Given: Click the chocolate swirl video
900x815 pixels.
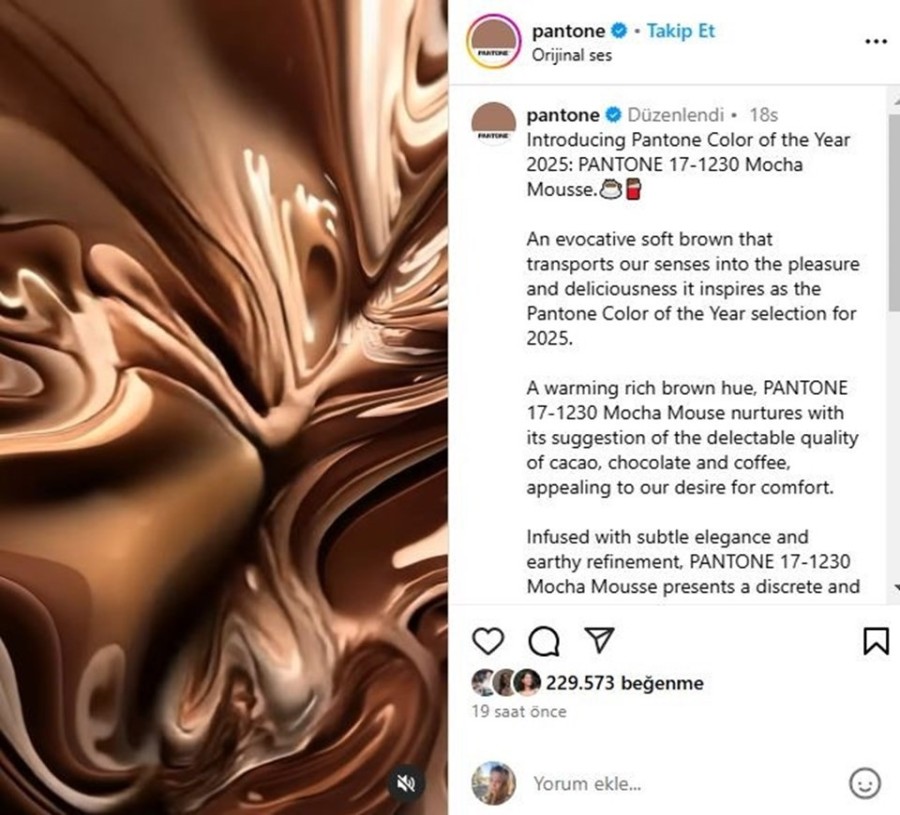Looking at the screenshot, I should tap(224, 408).
